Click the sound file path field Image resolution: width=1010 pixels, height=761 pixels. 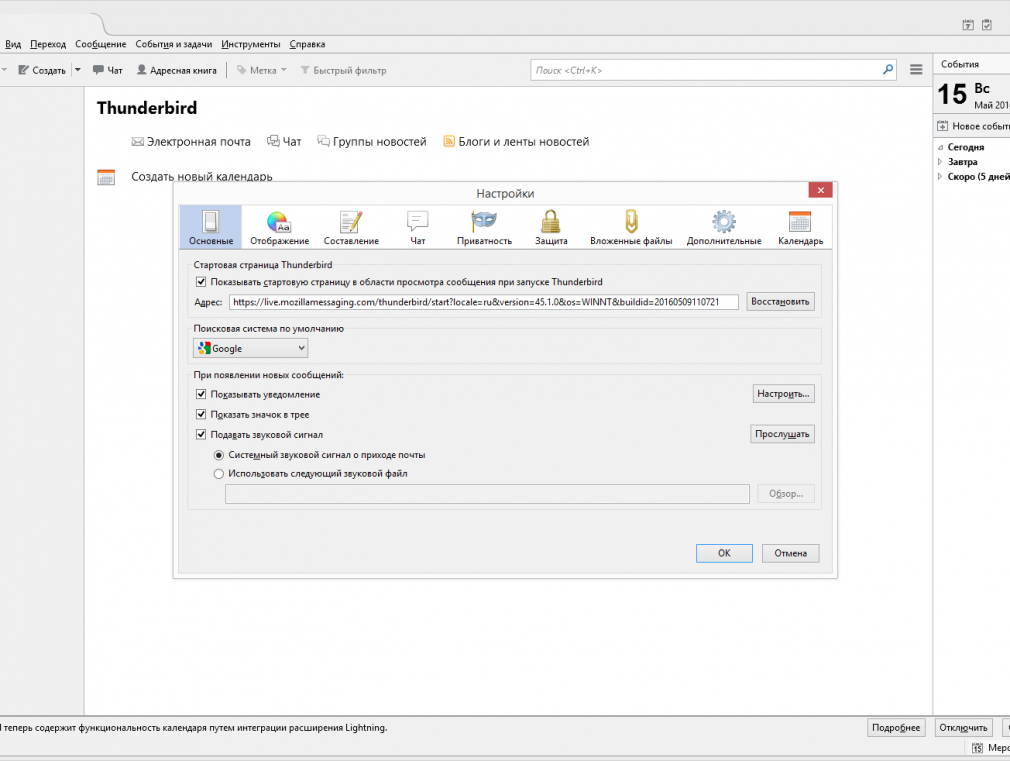pos(487,494)
